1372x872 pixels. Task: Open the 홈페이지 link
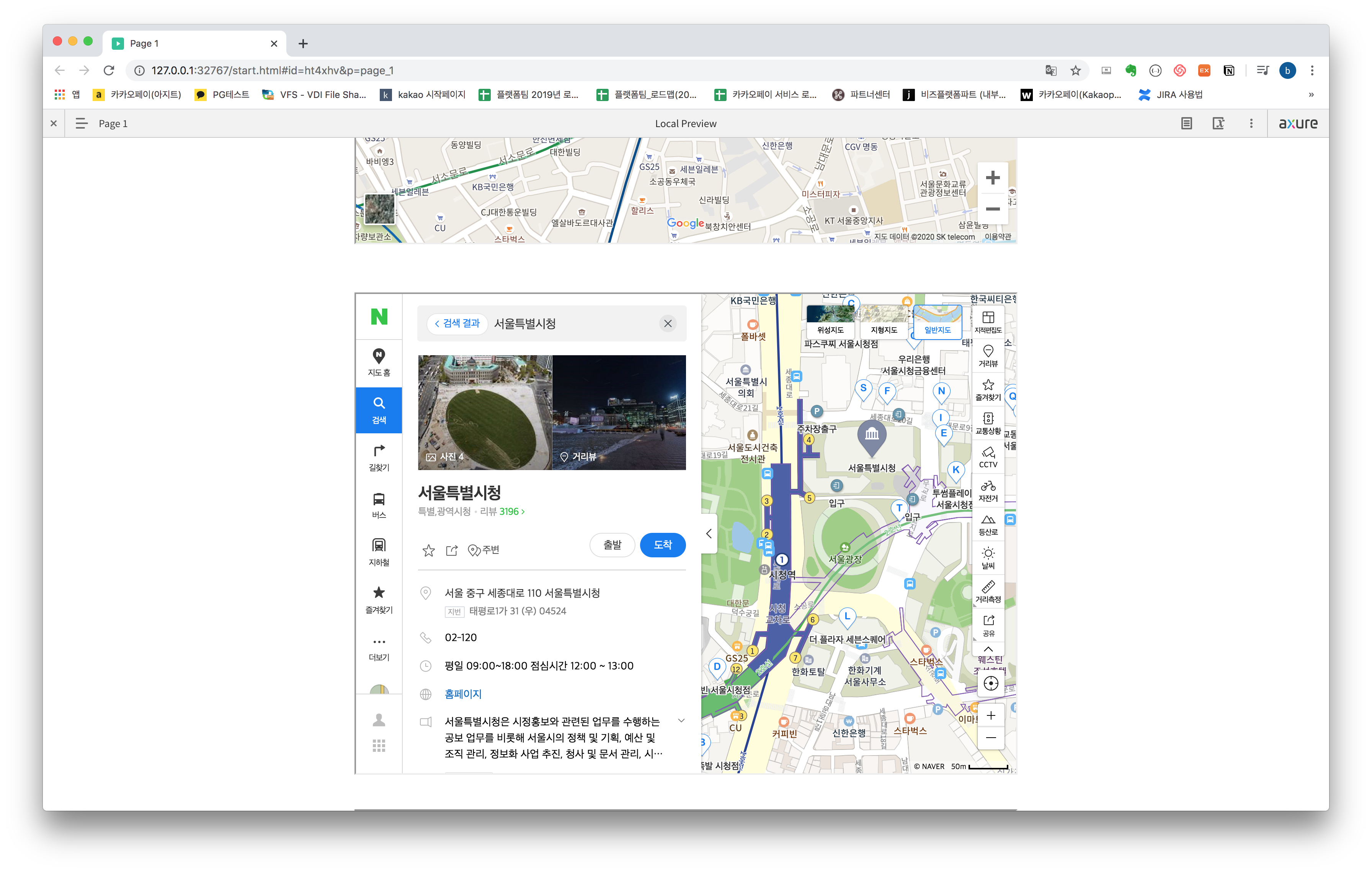click(x=463, y=694)
